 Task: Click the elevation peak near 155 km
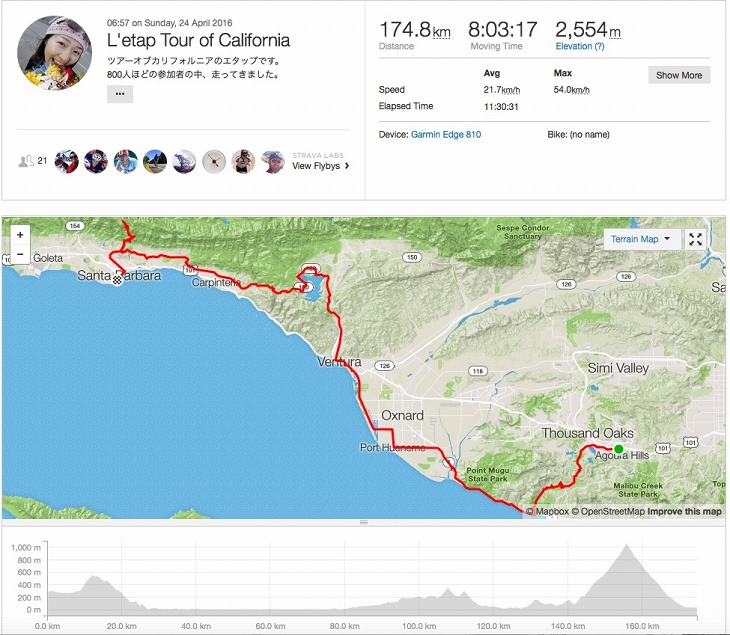pos(627,546)
